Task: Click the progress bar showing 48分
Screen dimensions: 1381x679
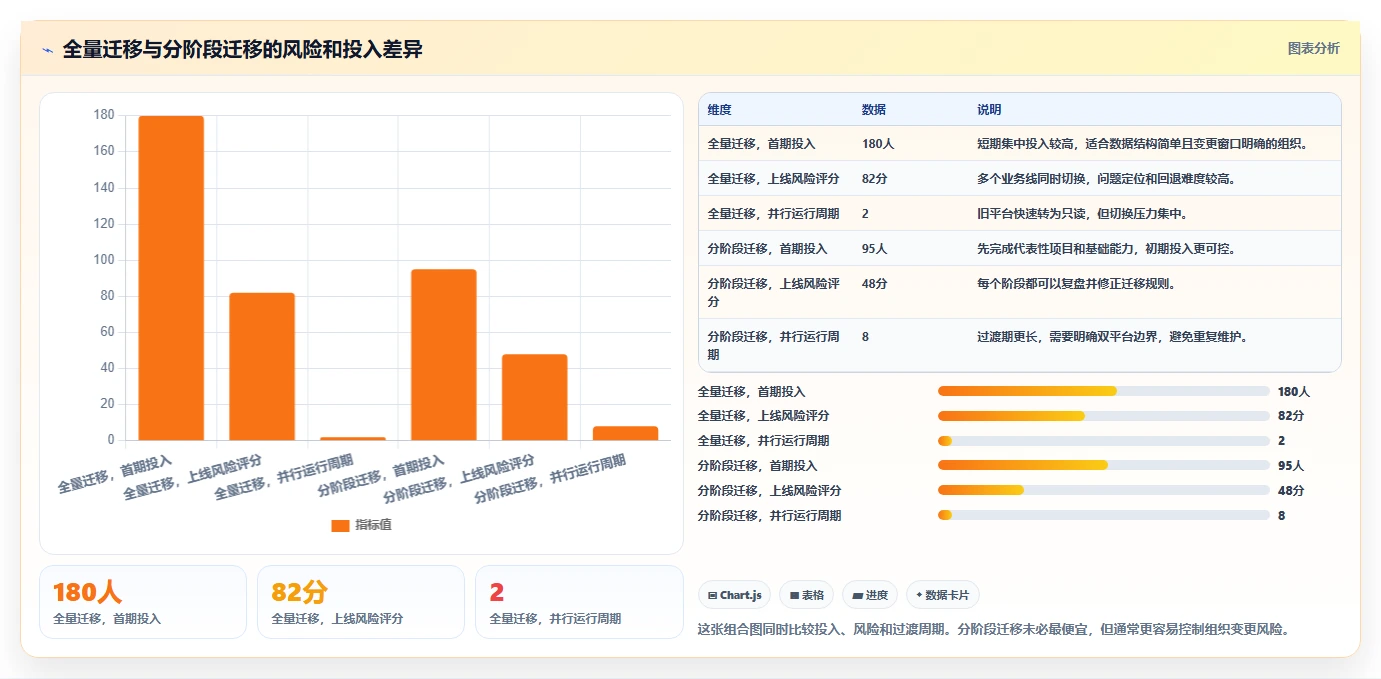Action: point(1104,490)
